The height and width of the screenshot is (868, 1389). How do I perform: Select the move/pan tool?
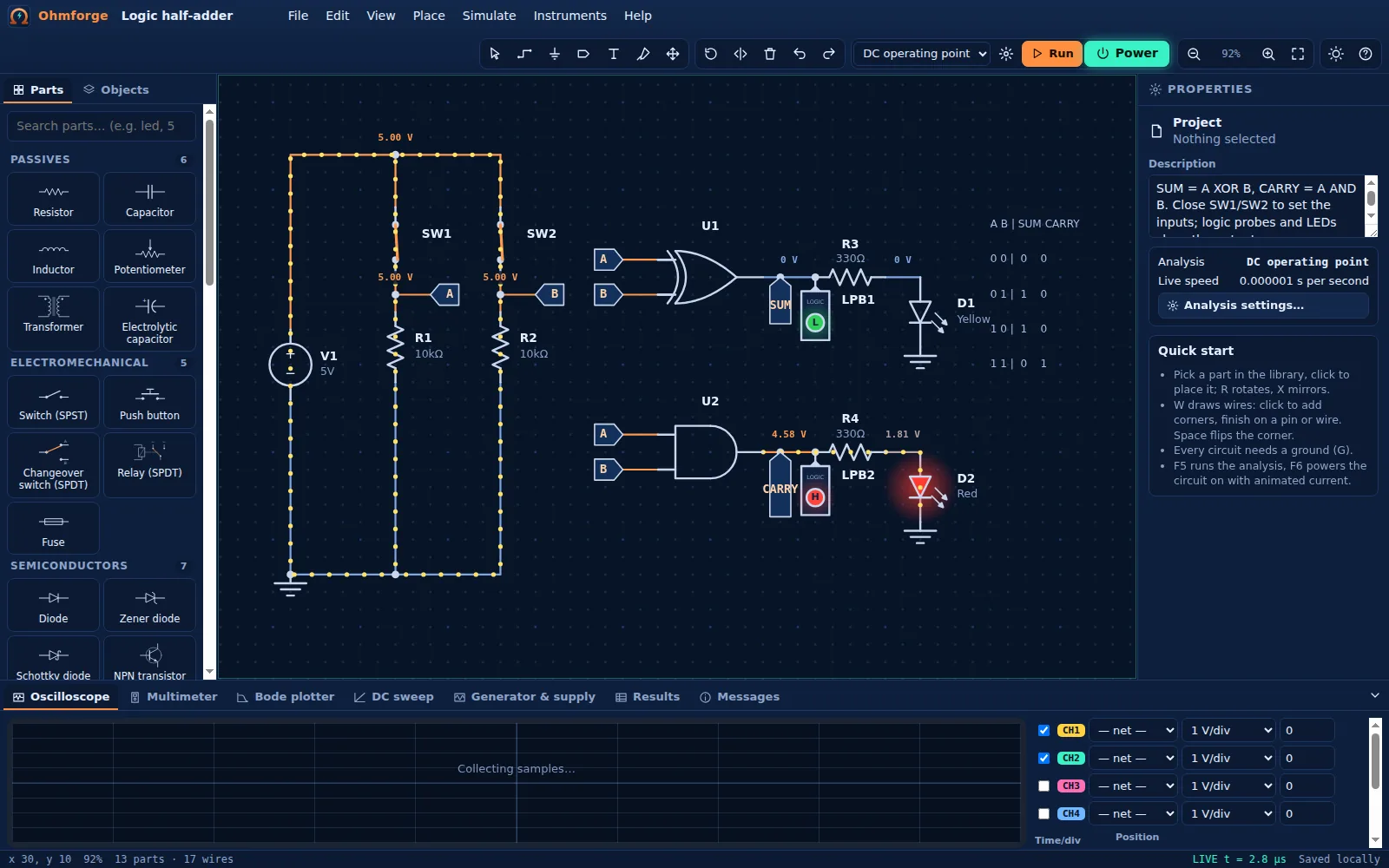(672, 54)
